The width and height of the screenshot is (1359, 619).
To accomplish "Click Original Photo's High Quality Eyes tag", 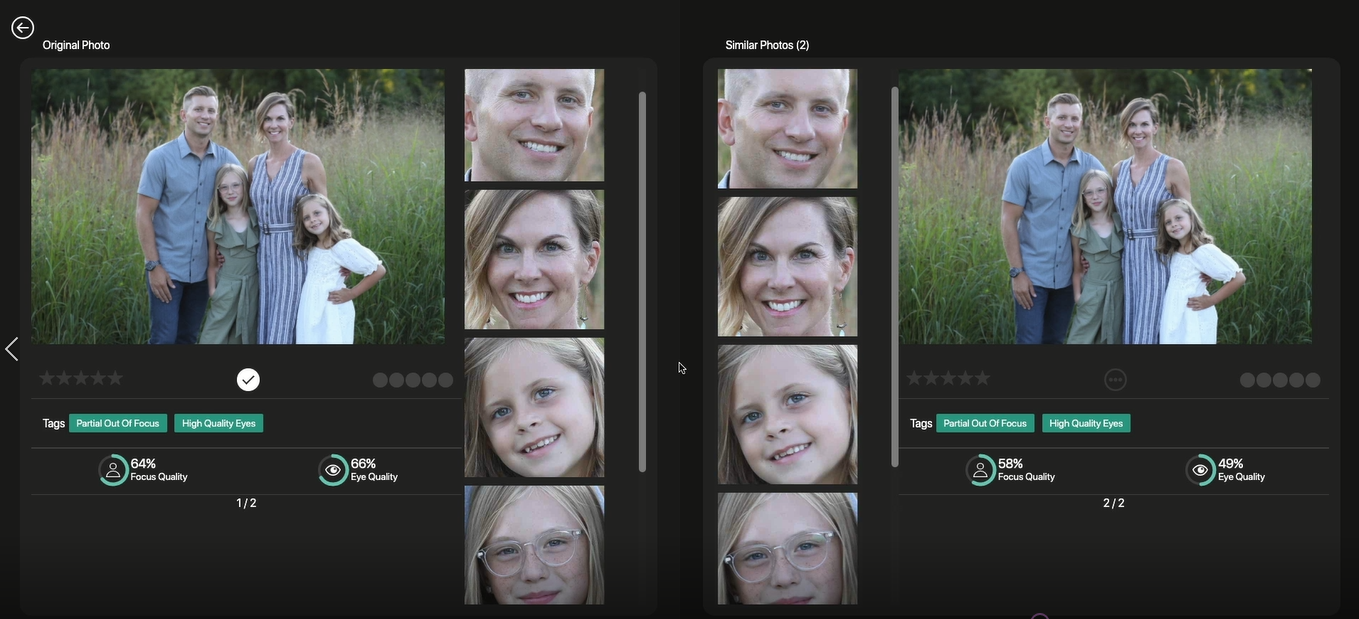I will point(219,423).
